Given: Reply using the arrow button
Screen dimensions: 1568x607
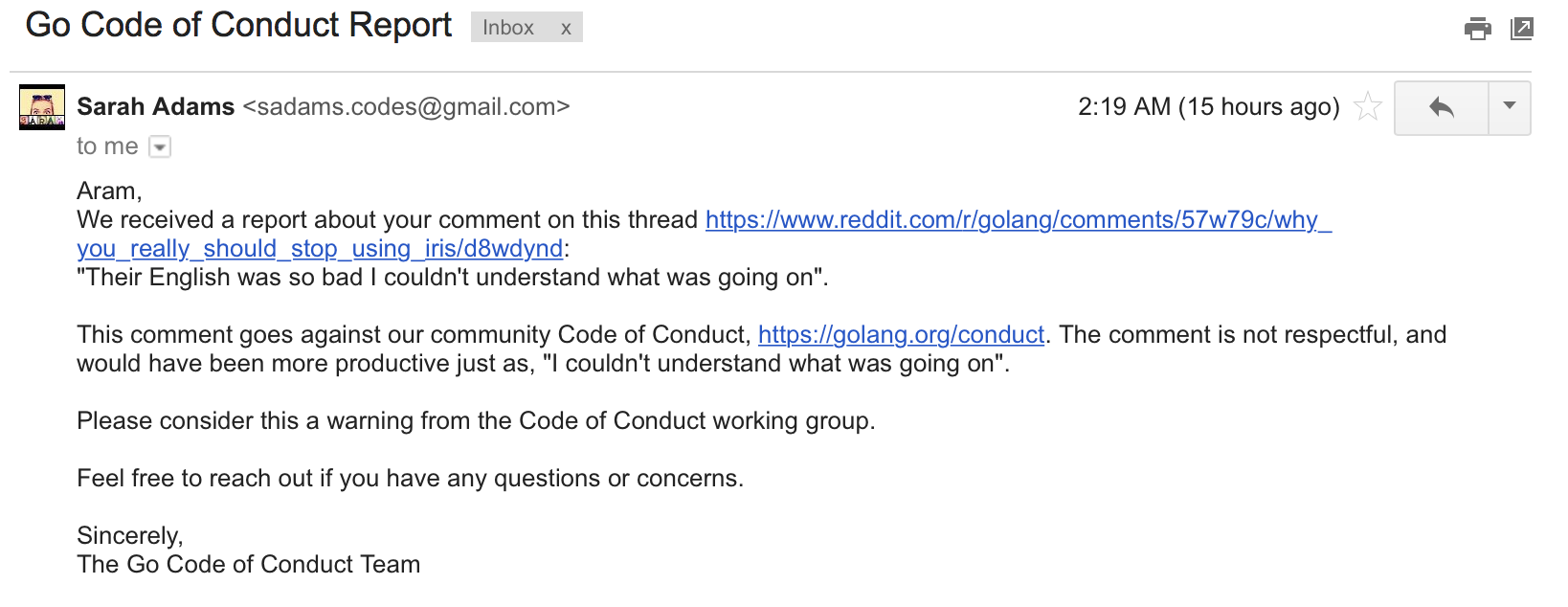Looking at the screenshot, I should click(x=1441, y=107).
